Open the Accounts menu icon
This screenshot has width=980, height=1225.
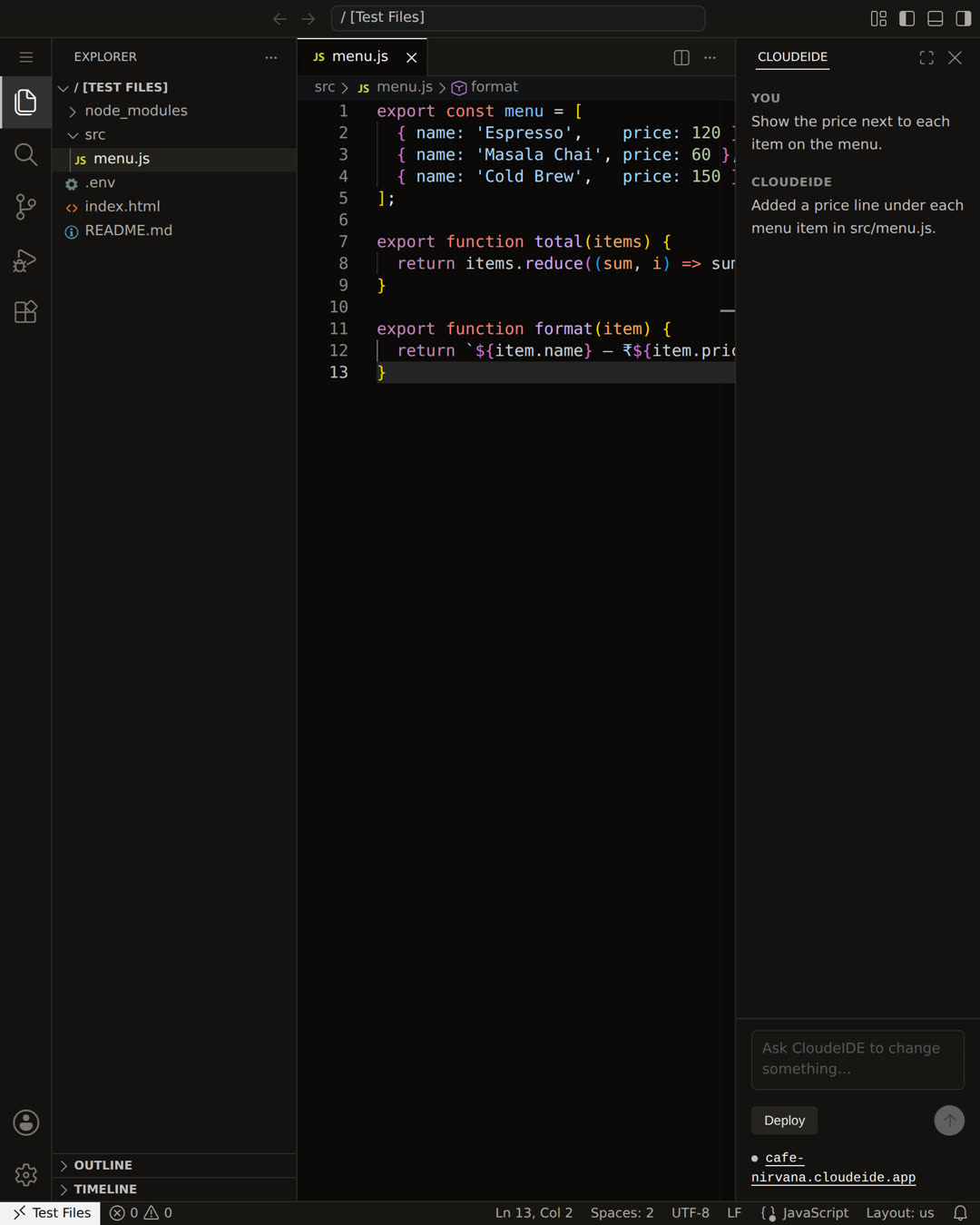click(25, 1122)
